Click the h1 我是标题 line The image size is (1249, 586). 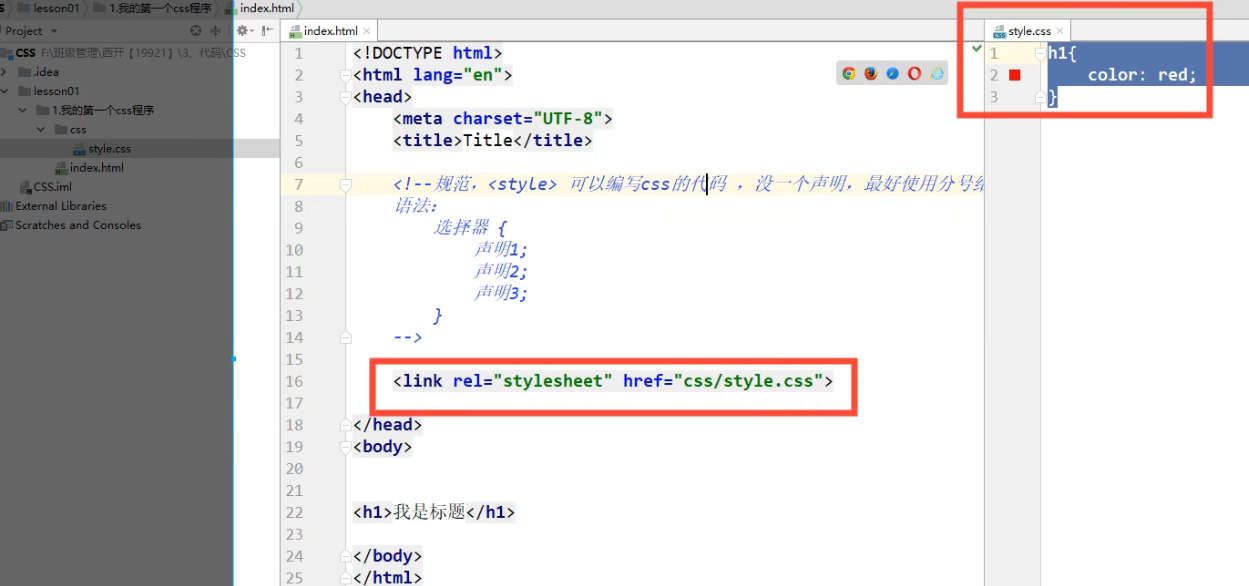coord(434,512)
